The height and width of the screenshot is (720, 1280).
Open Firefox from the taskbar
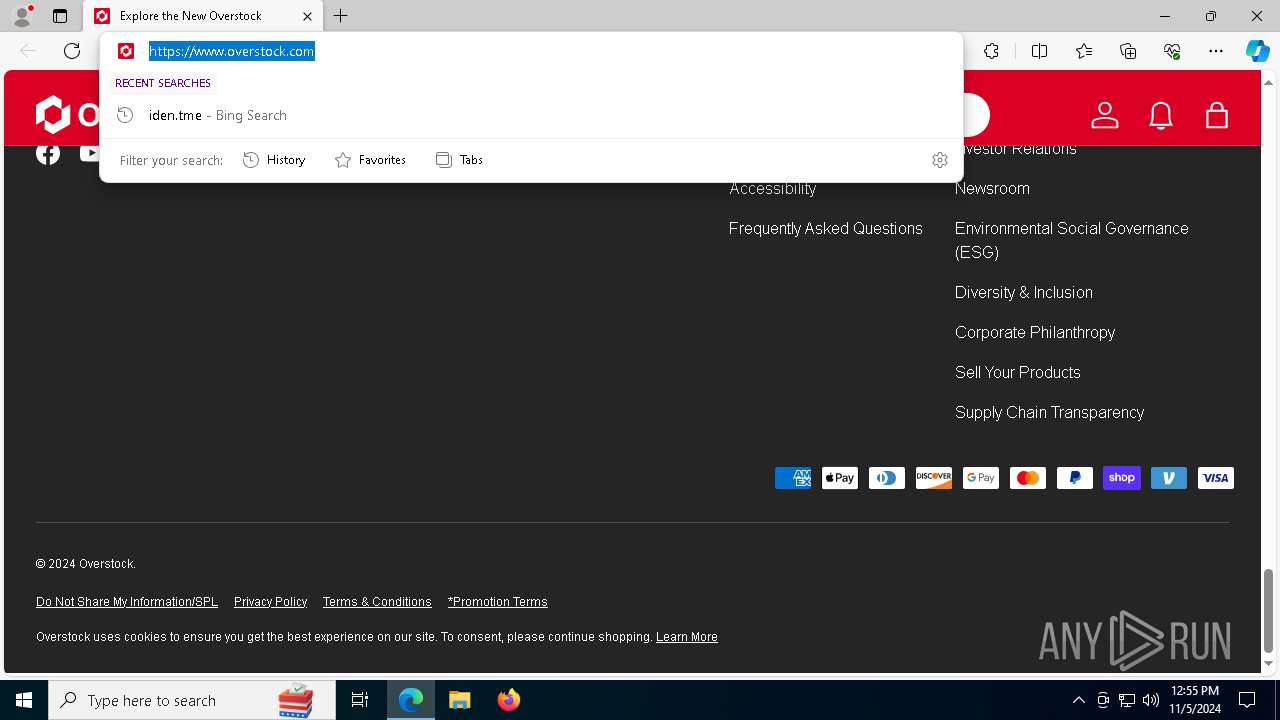point(508,700)
